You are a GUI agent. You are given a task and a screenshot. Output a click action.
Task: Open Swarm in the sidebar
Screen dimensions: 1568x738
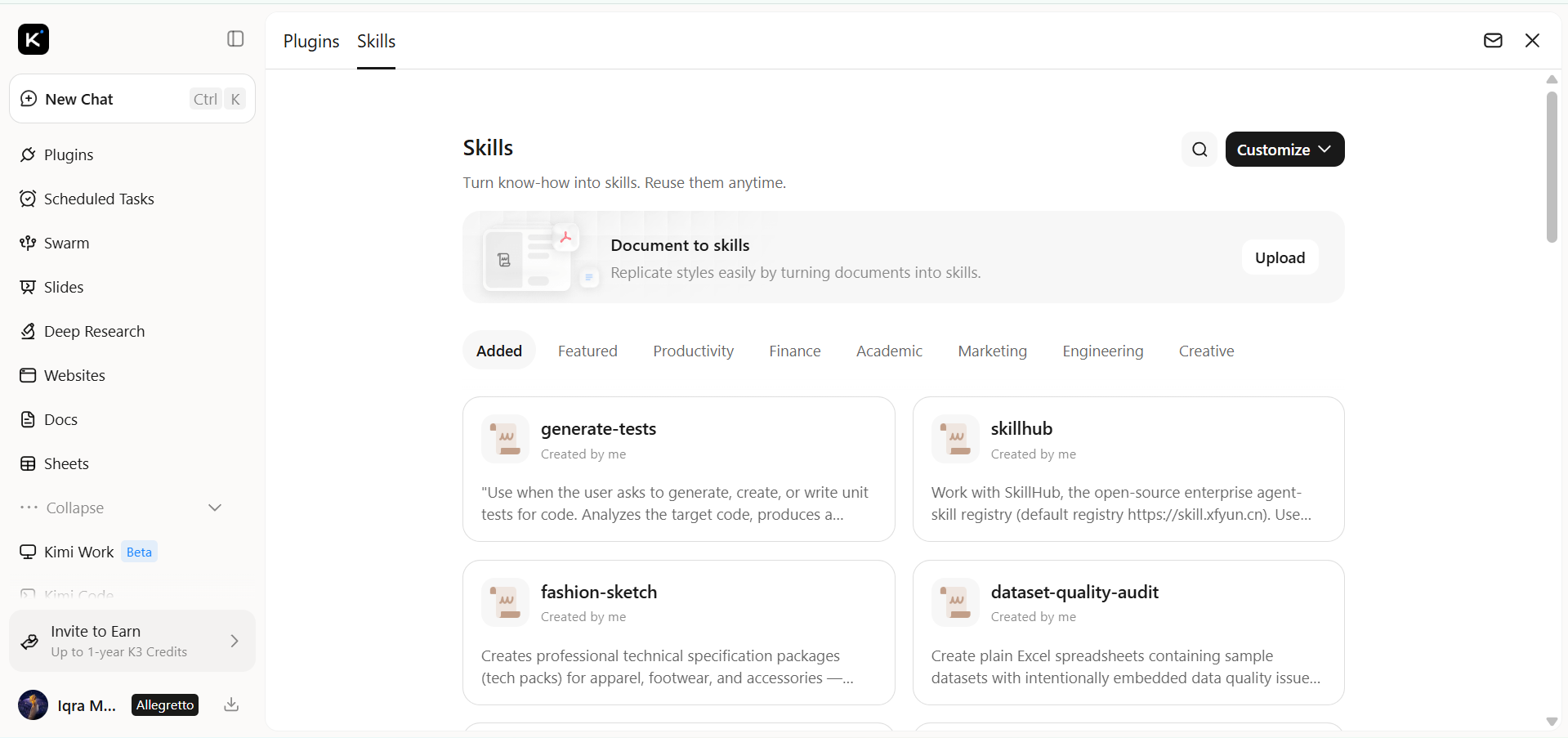[132, 243]
